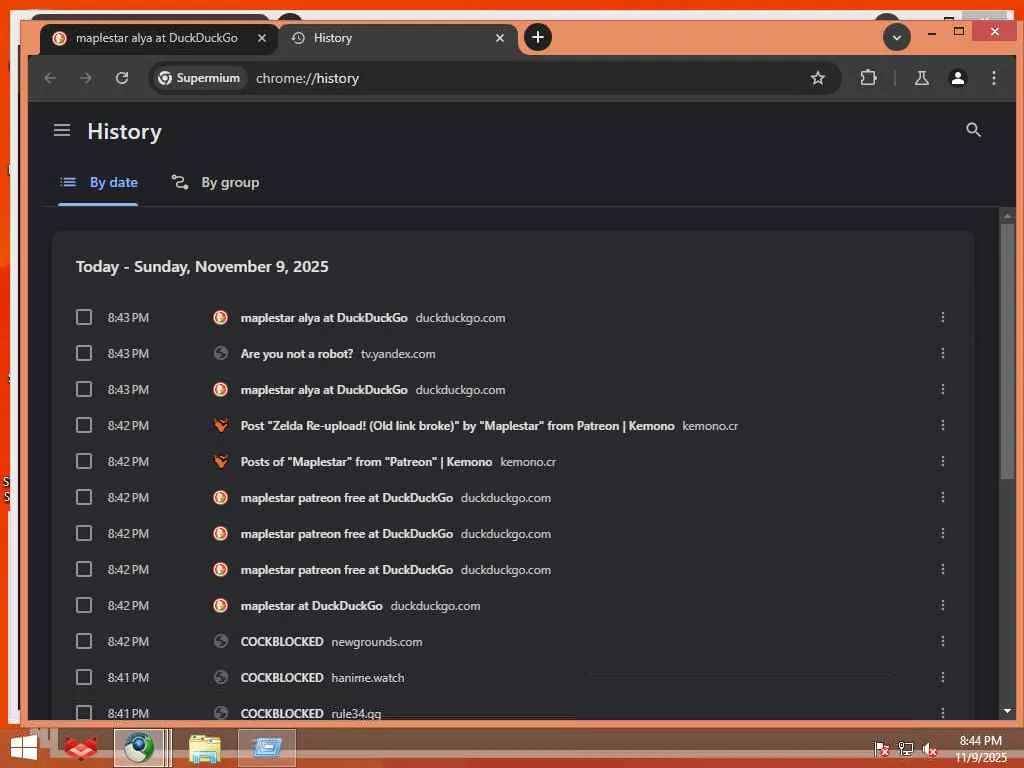Click DuckDuckGo favicon beside "maplestar at DuckDuckGo"
This screenshot has width=1024, height=768.
[x=221, y=605]
